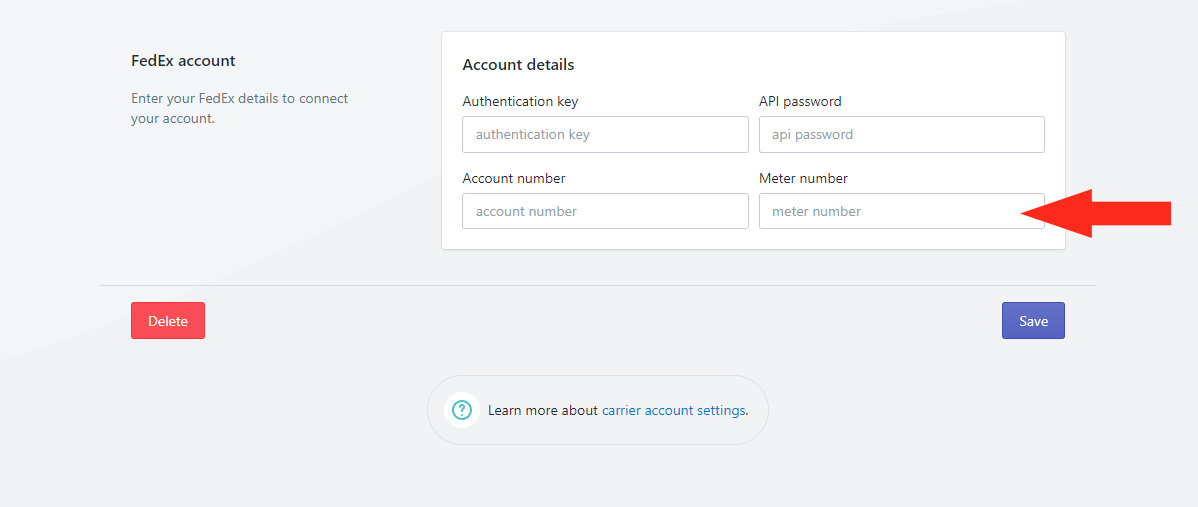Click the 'API password' label
The width and height of the screenshot is (1198, 507).
coord(800,101)
